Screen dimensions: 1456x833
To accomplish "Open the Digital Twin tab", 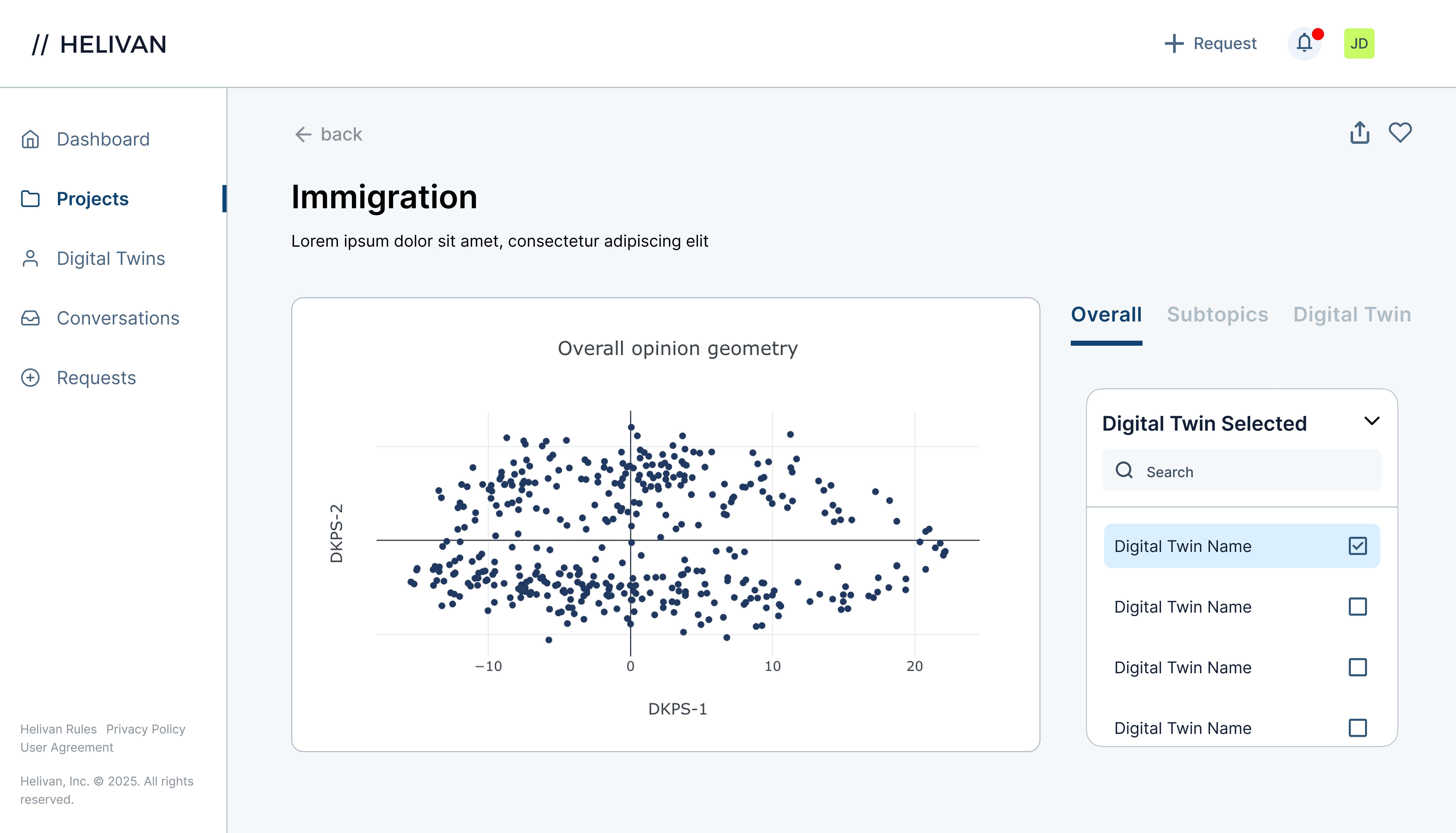I will point(1351,315).
